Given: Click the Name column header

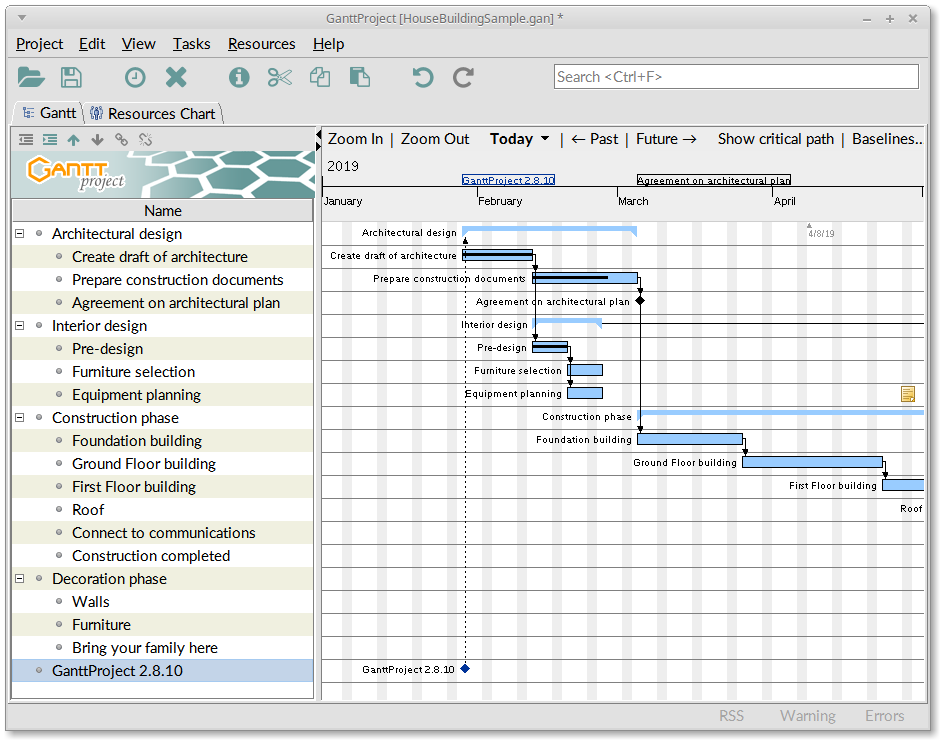Looking at the screenshot, I should click(162, 210).
